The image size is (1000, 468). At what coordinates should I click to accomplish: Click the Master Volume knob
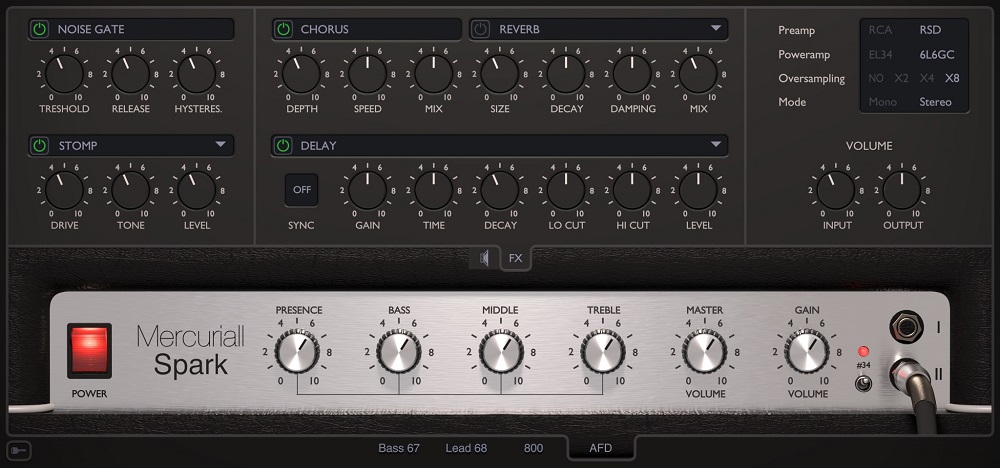coord(704,351)
